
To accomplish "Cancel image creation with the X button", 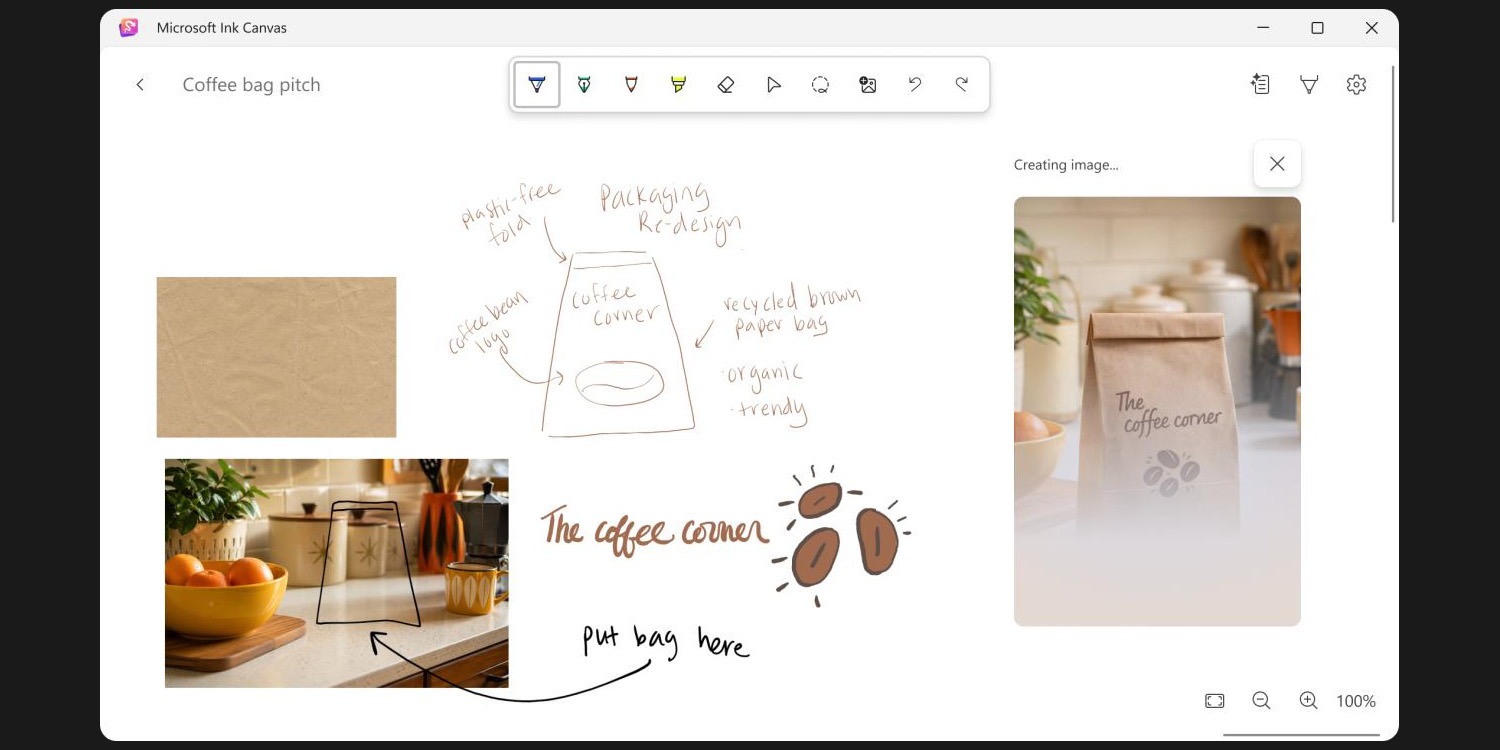I will point(1277,164).
